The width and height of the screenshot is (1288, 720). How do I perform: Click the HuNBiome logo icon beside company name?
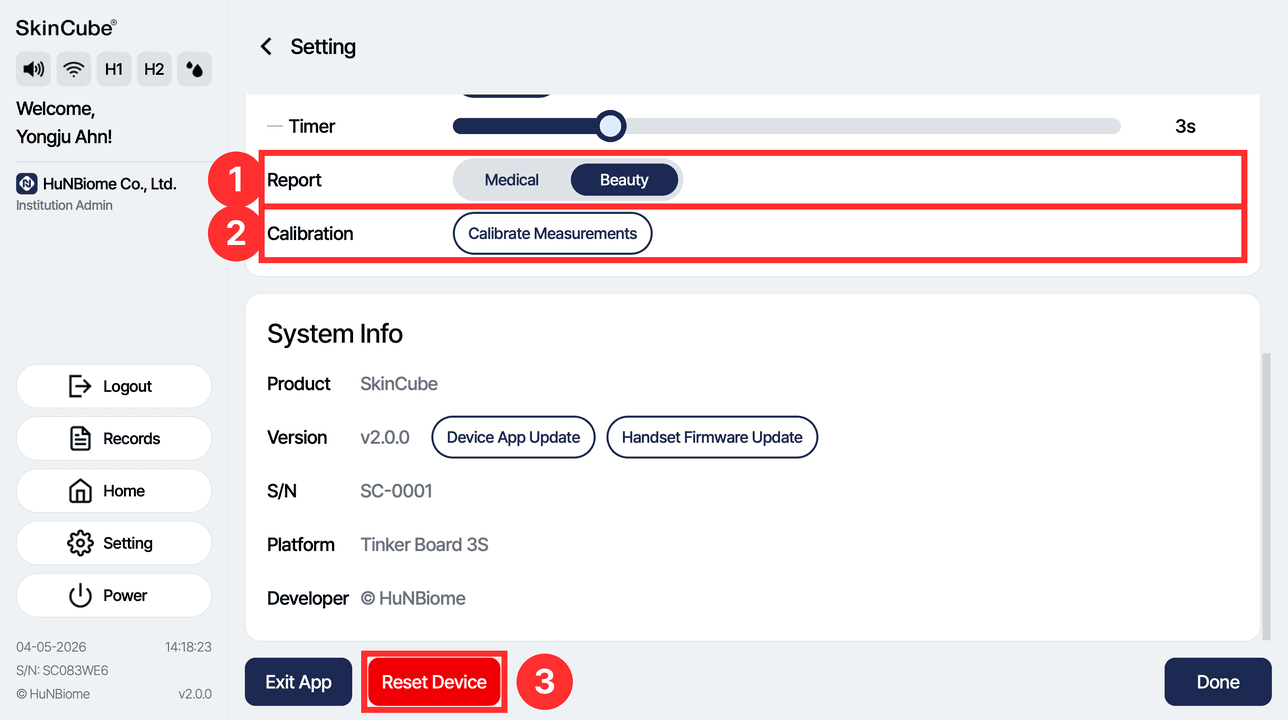pyautogui.click(x=27, y=183)
